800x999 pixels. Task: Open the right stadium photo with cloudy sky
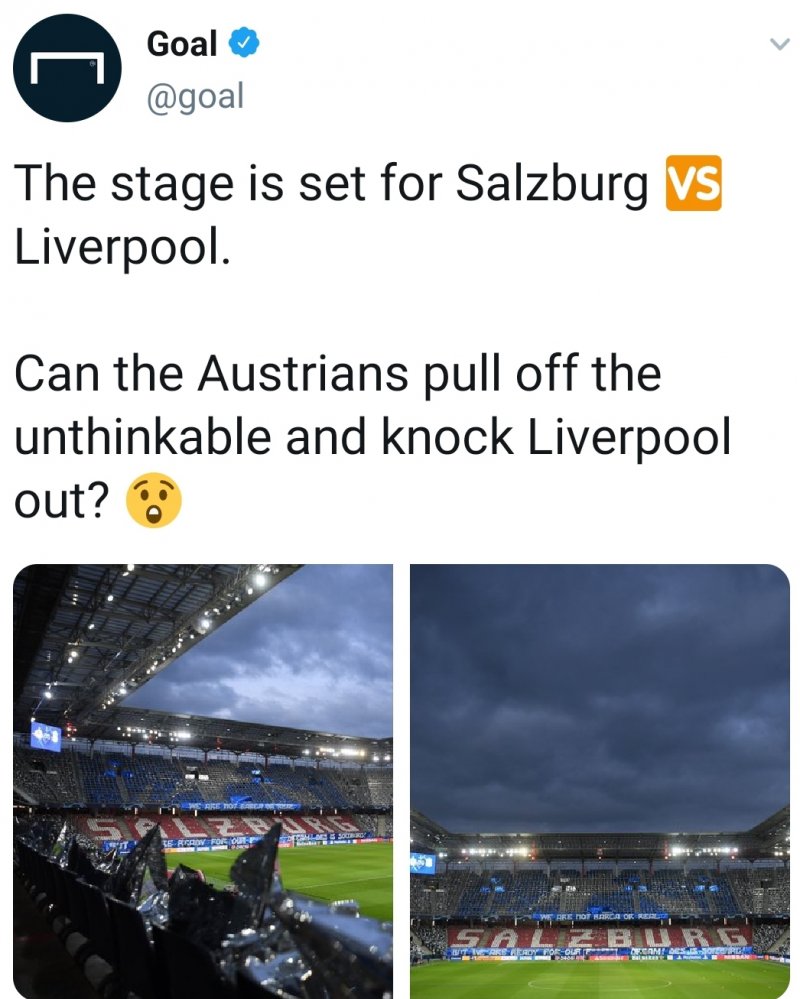tap(599, 780)
